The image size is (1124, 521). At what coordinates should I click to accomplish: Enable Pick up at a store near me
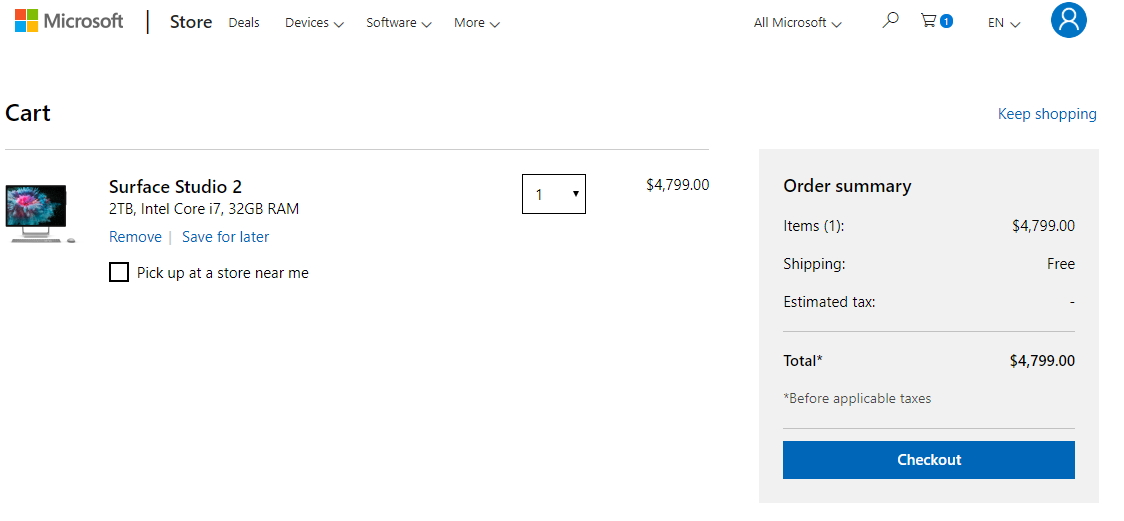coord(119,272)
